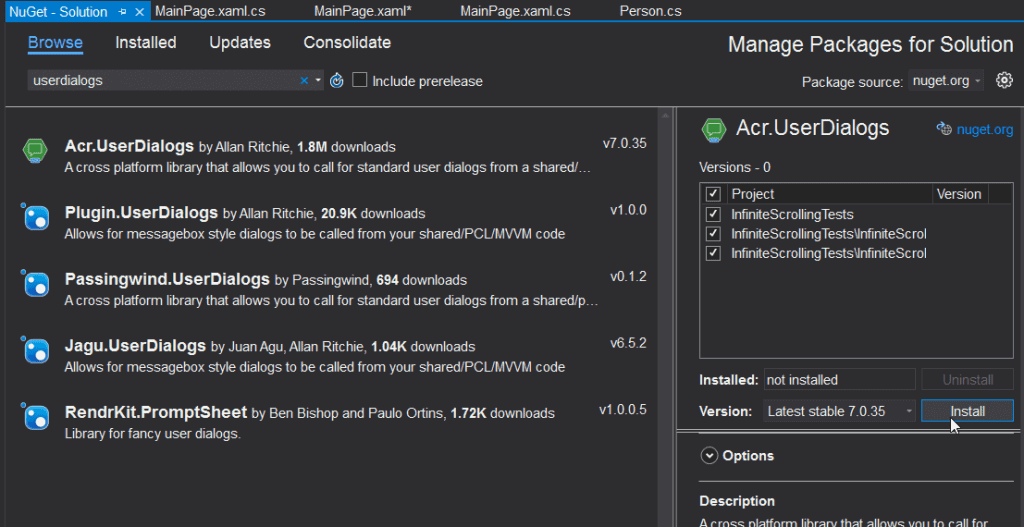Click the package list scrollbar up arrow
This screenshot has width=1024, height=527.
click(665, 116)
